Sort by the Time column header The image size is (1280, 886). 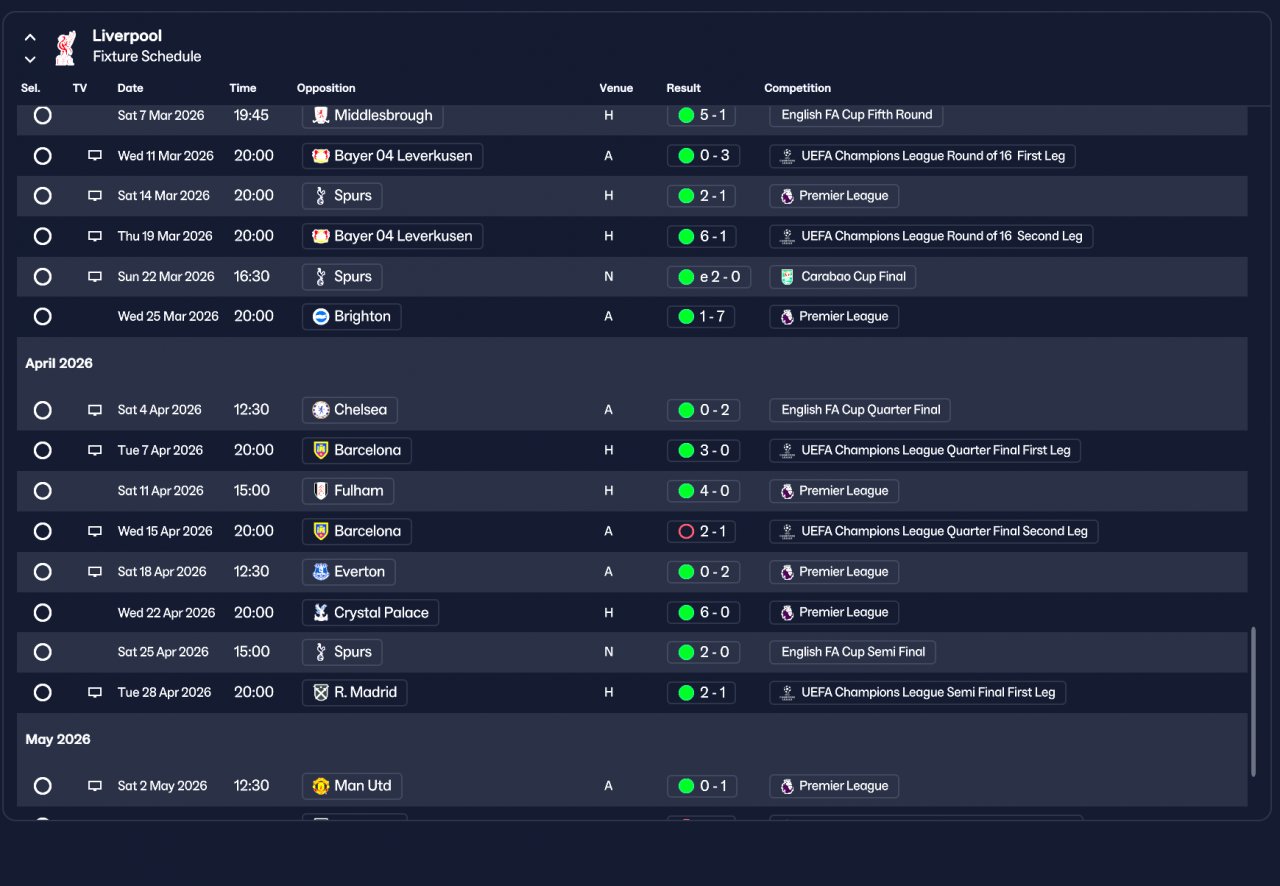coord(243,88)
